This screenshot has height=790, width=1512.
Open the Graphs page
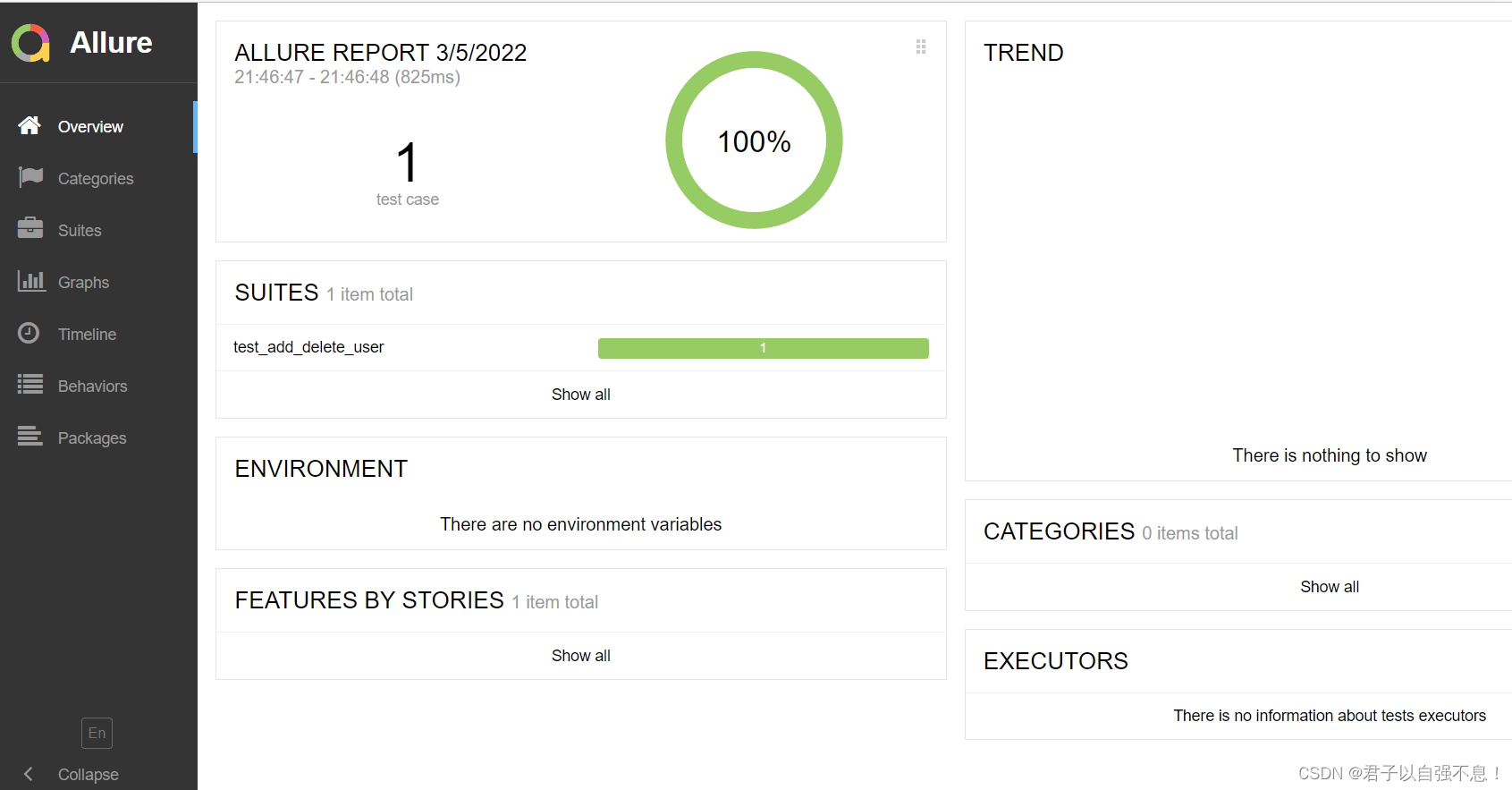[83, 283]
